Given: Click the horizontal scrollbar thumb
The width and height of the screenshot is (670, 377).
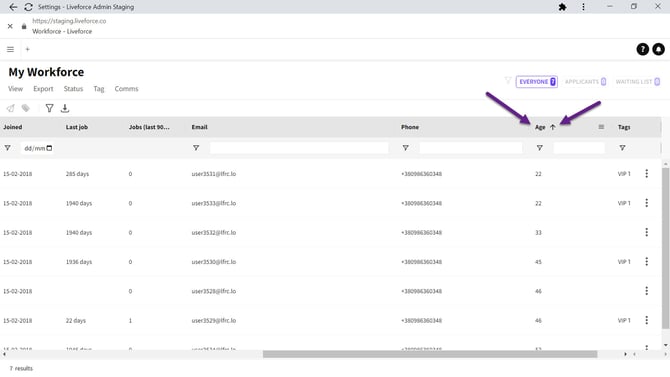Looking at the screenshot, I should 430,354.
